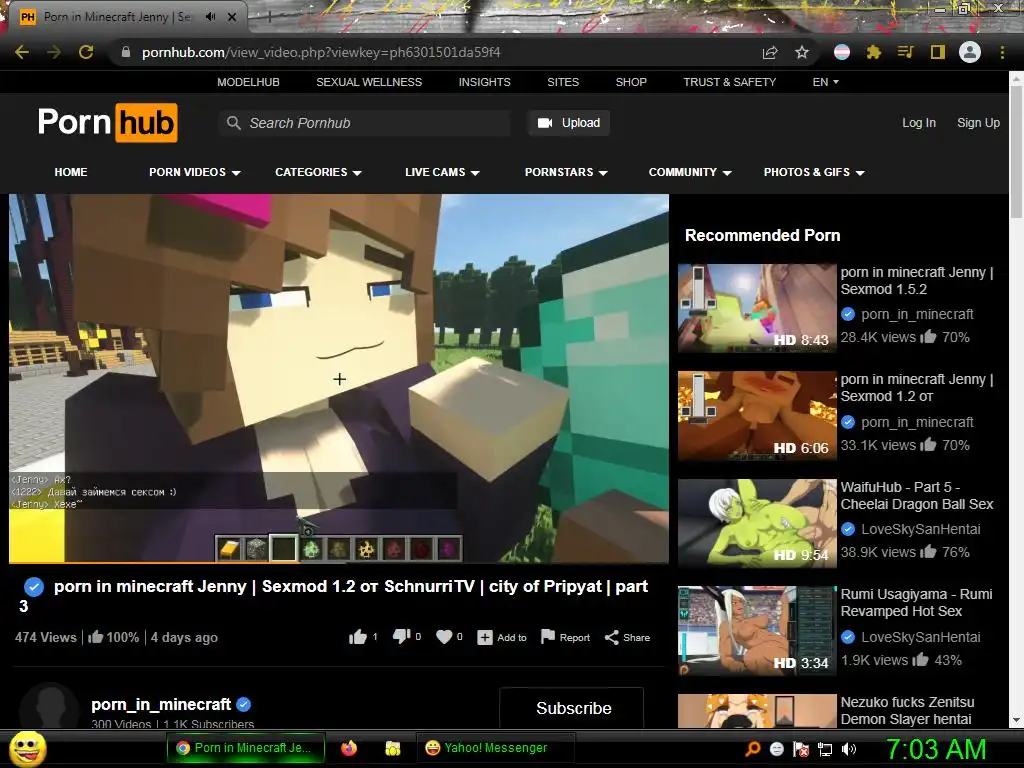This screenshot has height=768, width=1024.
Task: Close the current browser tab
Action: click(232, 17)
